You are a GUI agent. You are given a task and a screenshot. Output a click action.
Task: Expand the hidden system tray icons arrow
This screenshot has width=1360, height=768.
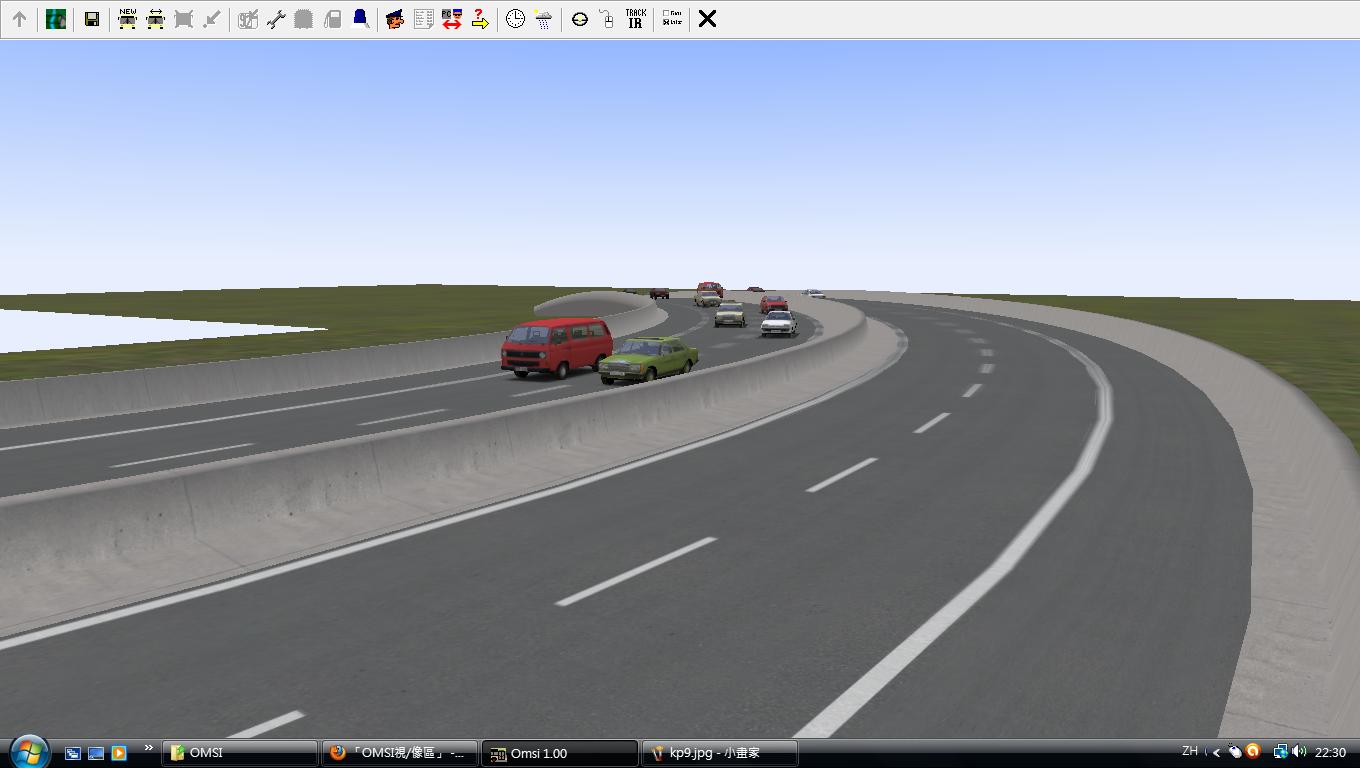1217,752
